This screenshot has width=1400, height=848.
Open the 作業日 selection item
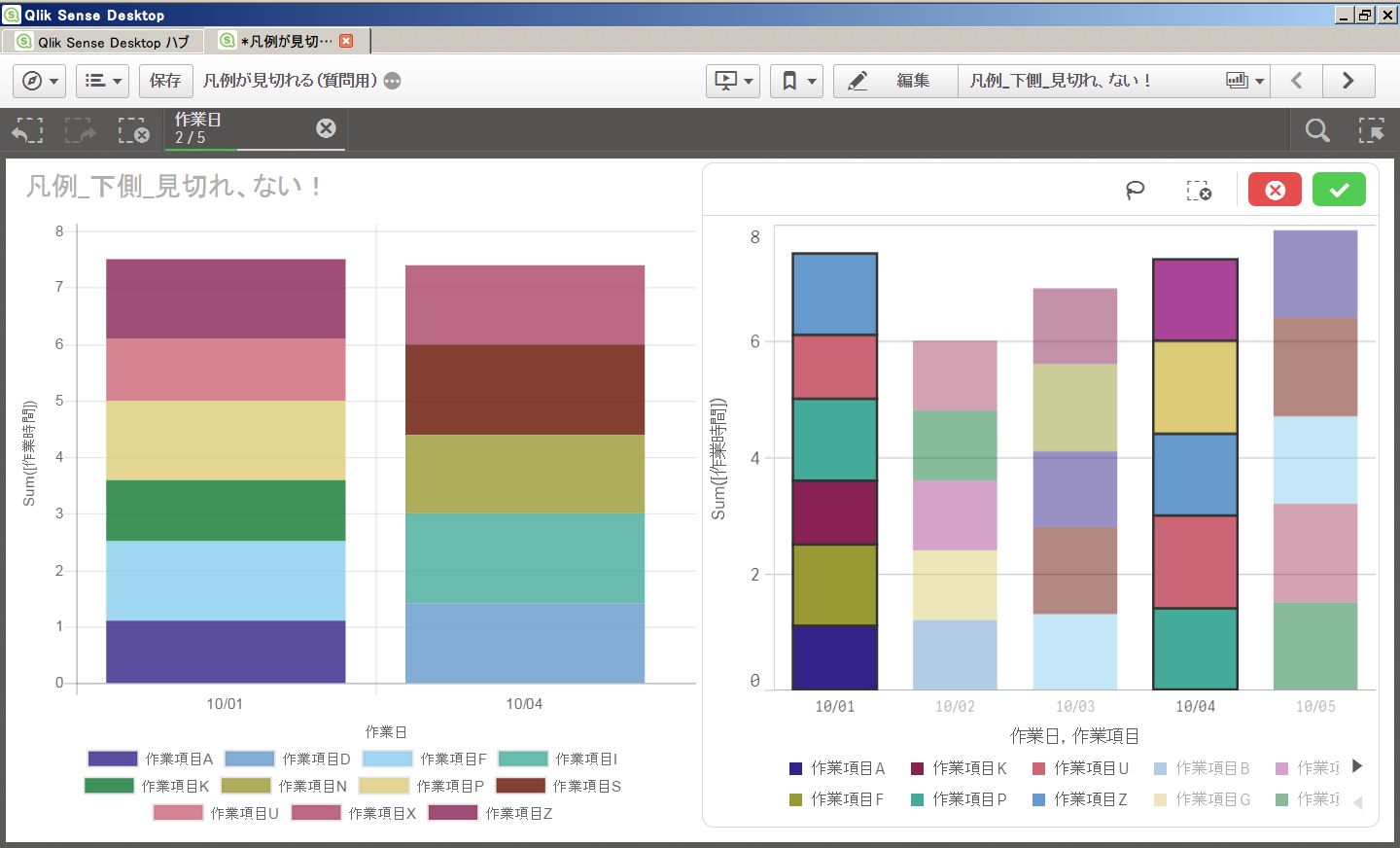click(255, 129)
